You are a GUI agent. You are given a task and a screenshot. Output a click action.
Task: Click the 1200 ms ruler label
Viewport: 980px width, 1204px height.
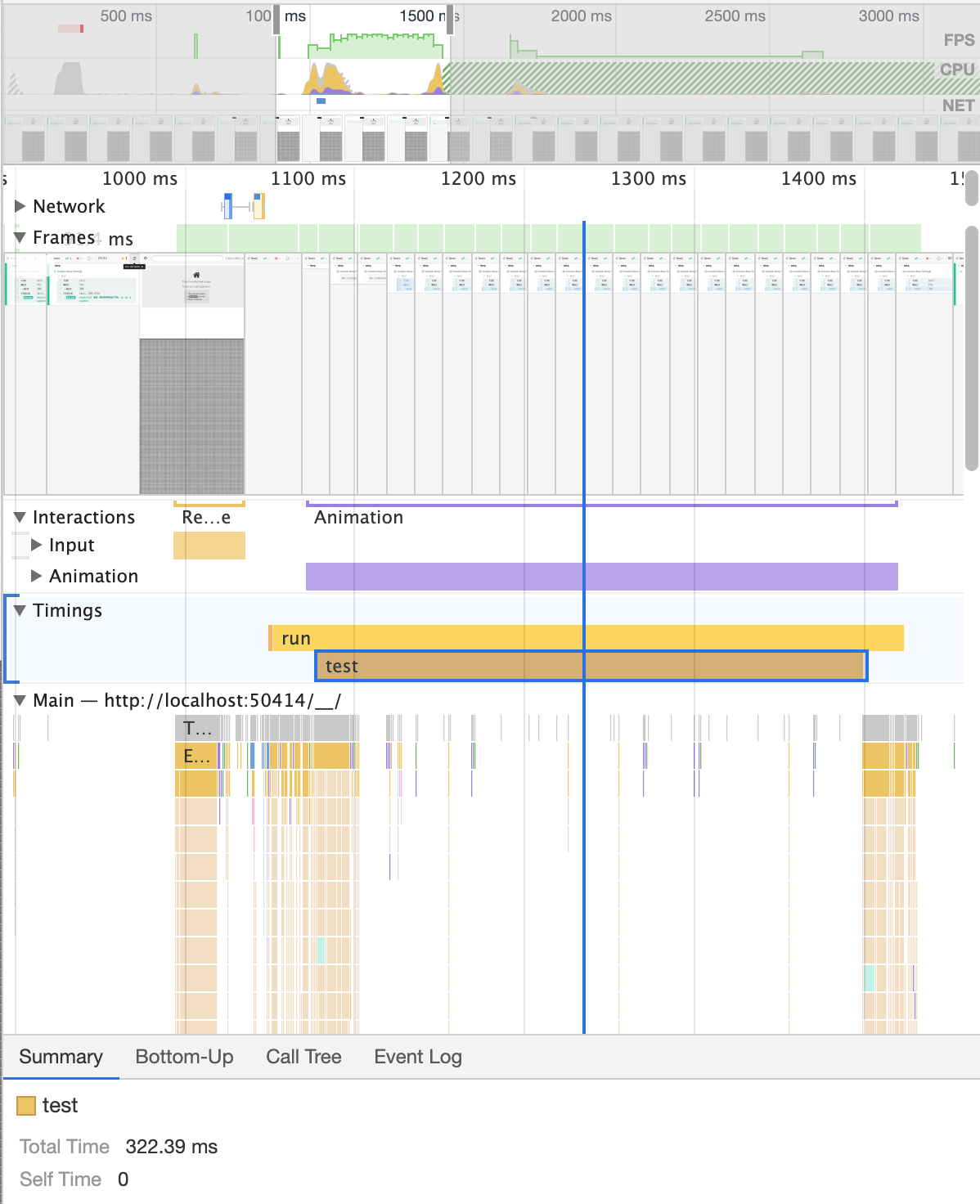(x=479, y=178)
